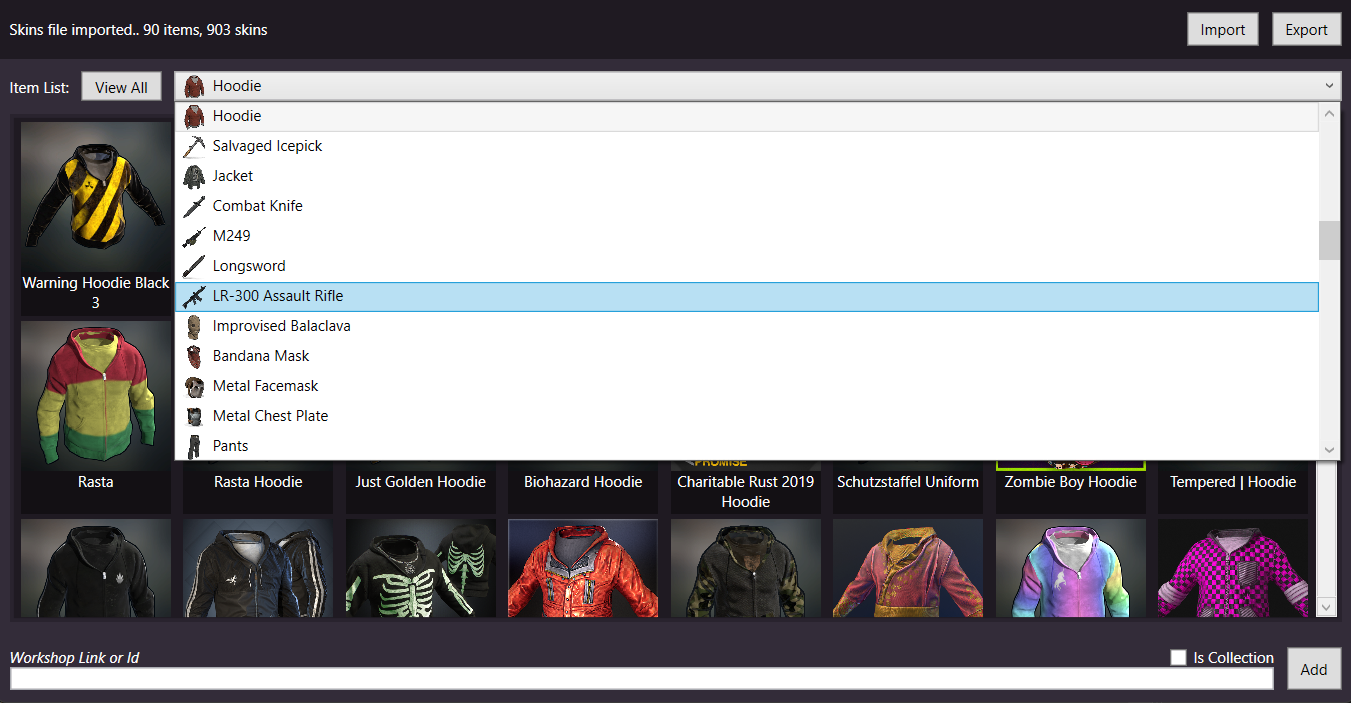Choose Pants entry in item list
The height and width of the screenshot is (703, 1351).
(x=230, y=446)
